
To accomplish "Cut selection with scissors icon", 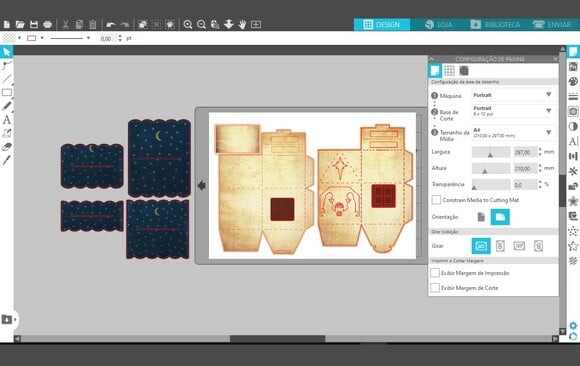I will pos(65,24).
